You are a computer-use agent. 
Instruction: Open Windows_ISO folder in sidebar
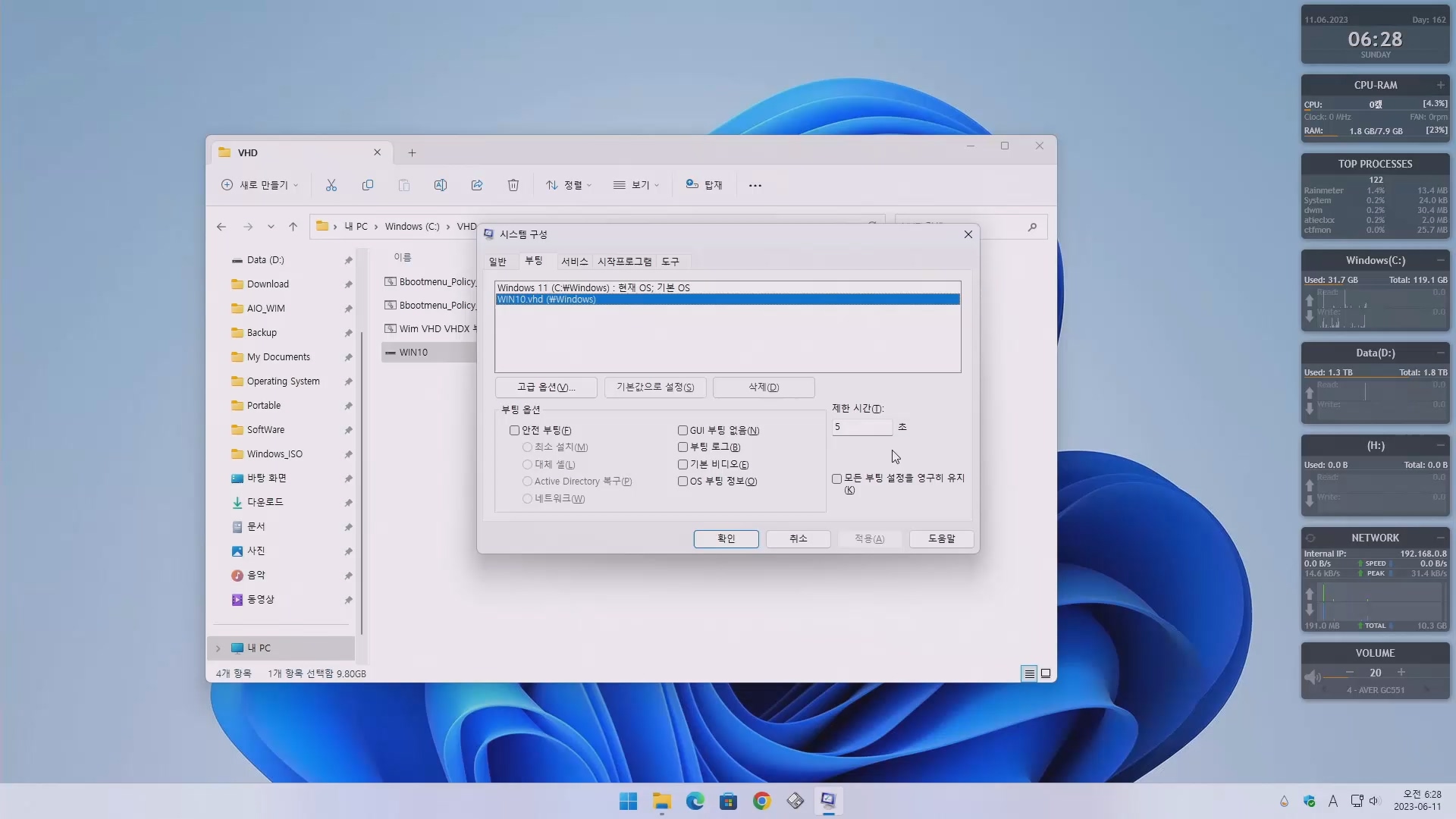point(275,454)
